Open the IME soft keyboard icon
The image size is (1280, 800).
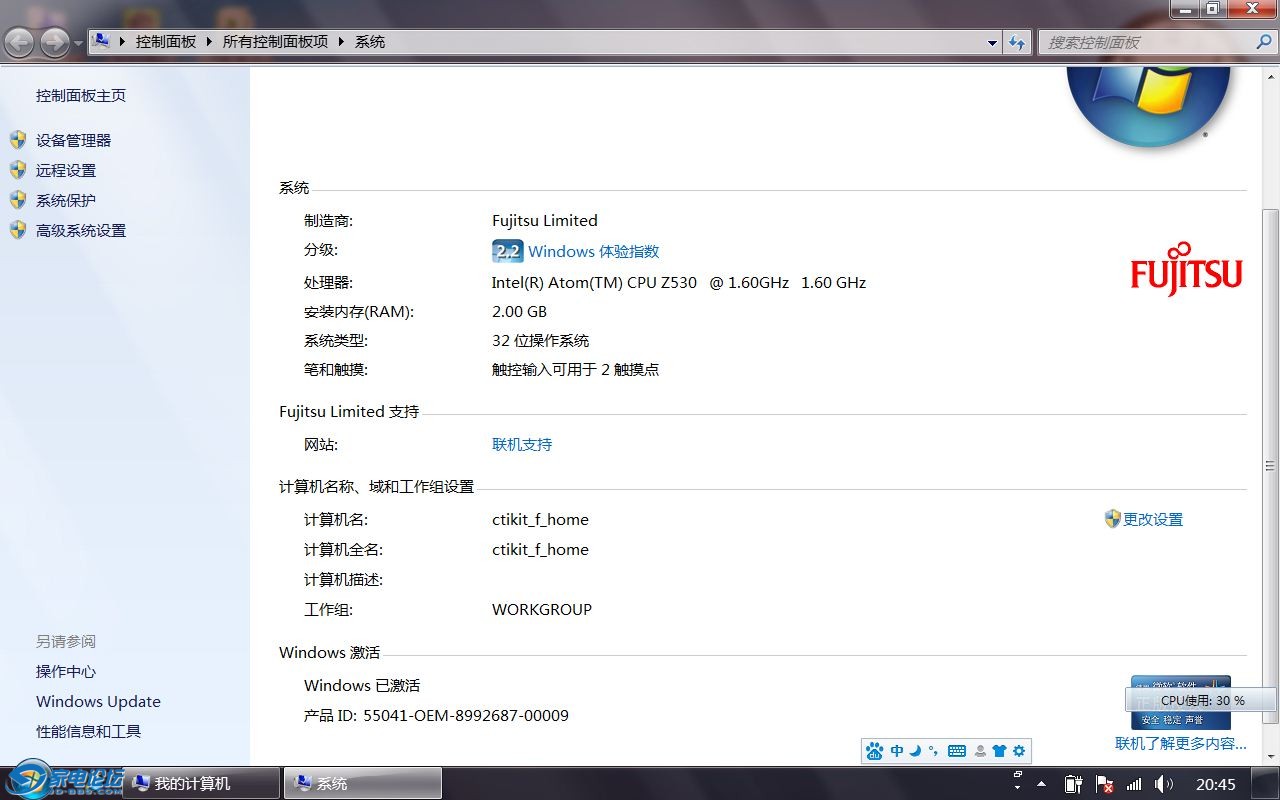pos(956,751)
